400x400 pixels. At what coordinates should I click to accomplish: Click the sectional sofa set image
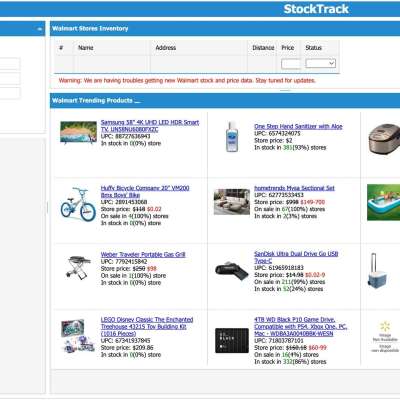click(232, 202)
